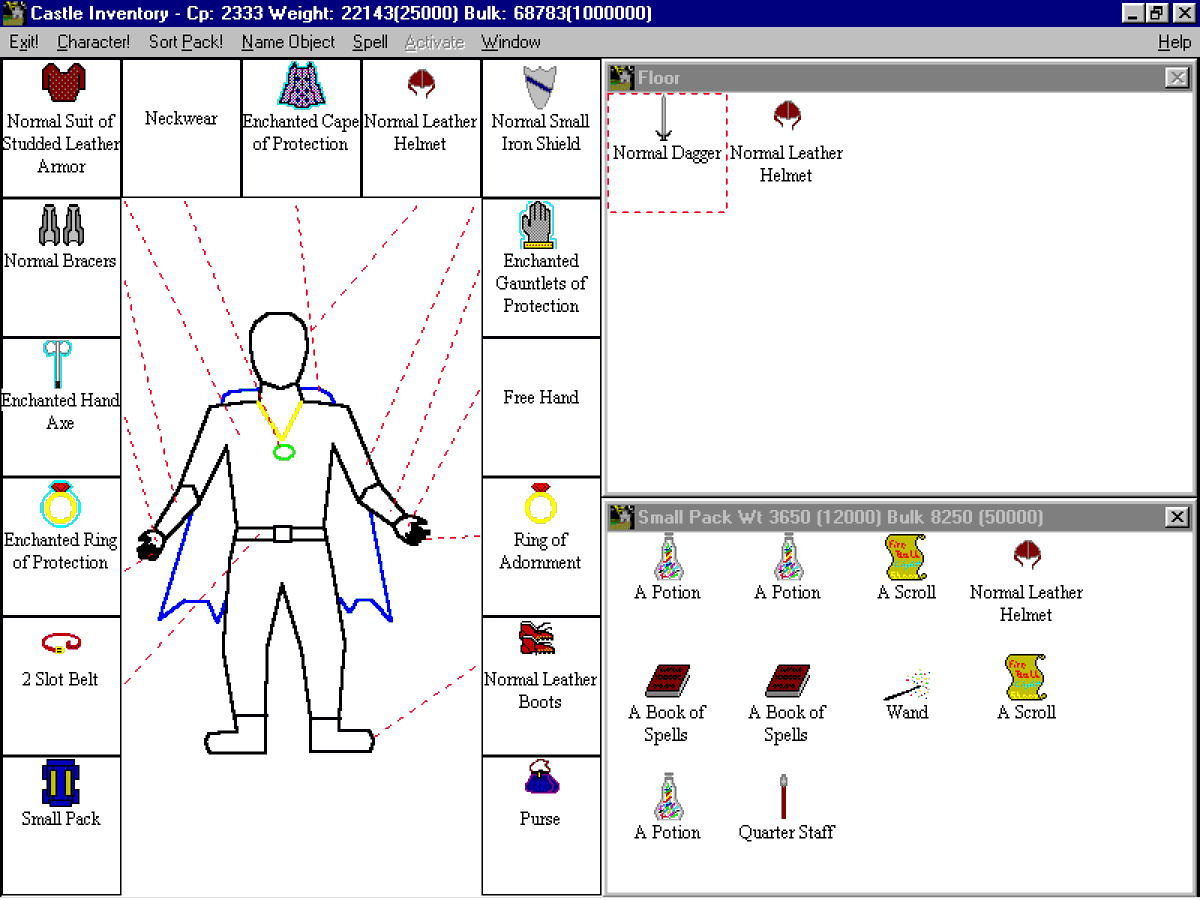This screenshot has height=900, width=1200.
Task: Click Sort Pack! in menu bar
Action: tap(186, 42)
